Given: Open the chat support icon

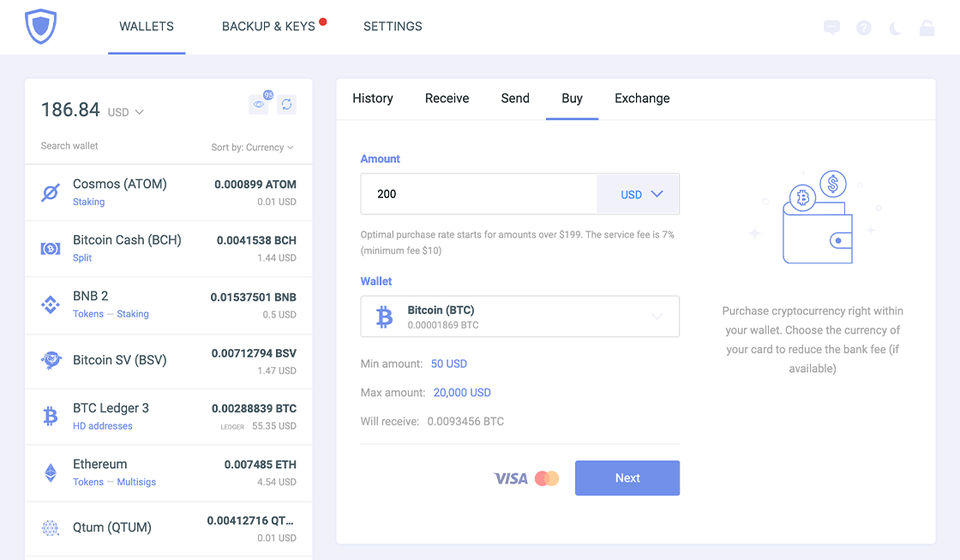Looking at the screenshot, I should click(832, 28).
